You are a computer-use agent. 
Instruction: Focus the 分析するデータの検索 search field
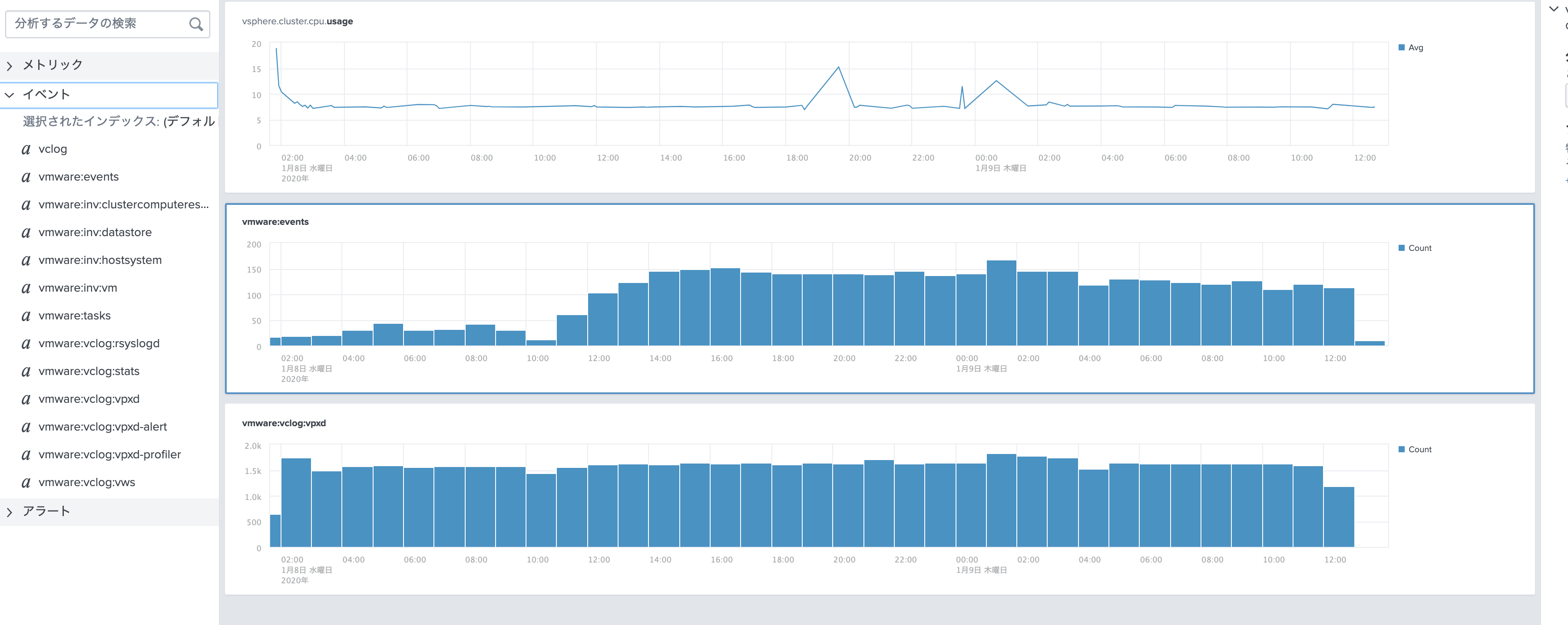tap(97, 24)
